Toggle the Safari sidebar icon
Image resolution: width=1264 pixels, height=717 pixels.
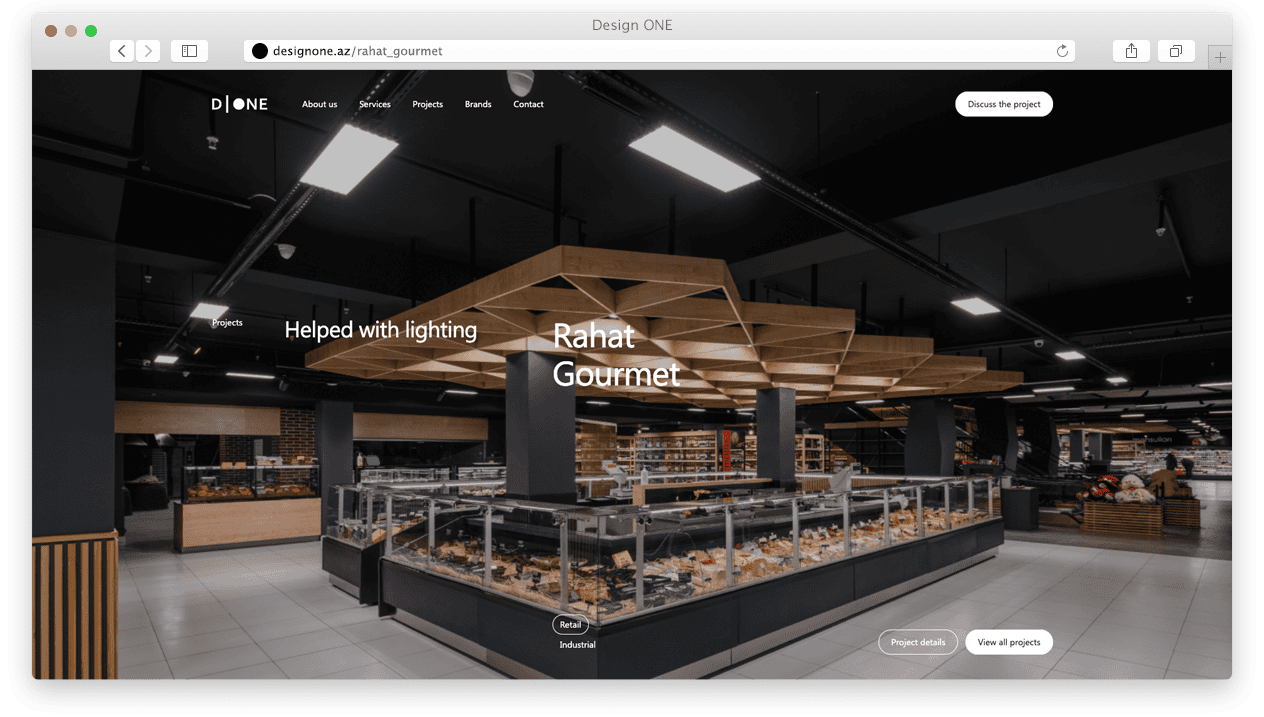click(189, 51)
